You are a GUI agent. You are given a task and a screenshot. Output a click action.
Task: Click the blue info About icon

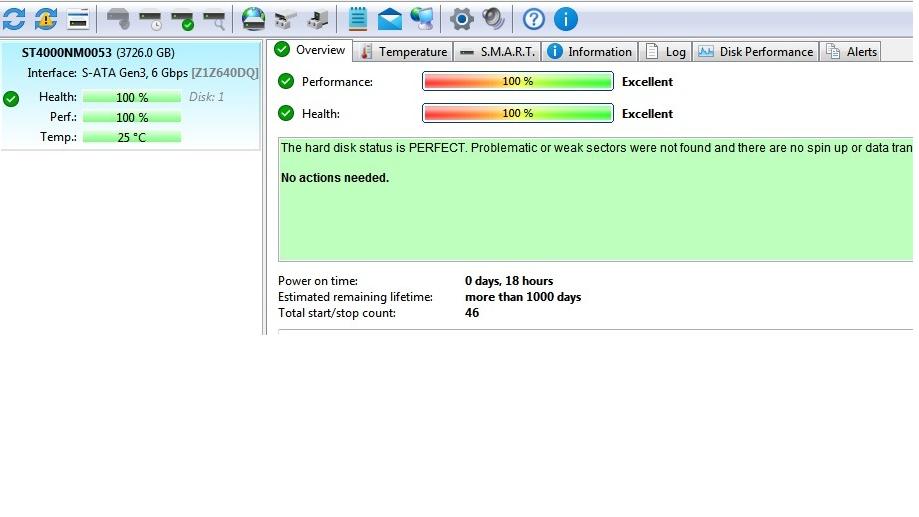coord(565,19)
